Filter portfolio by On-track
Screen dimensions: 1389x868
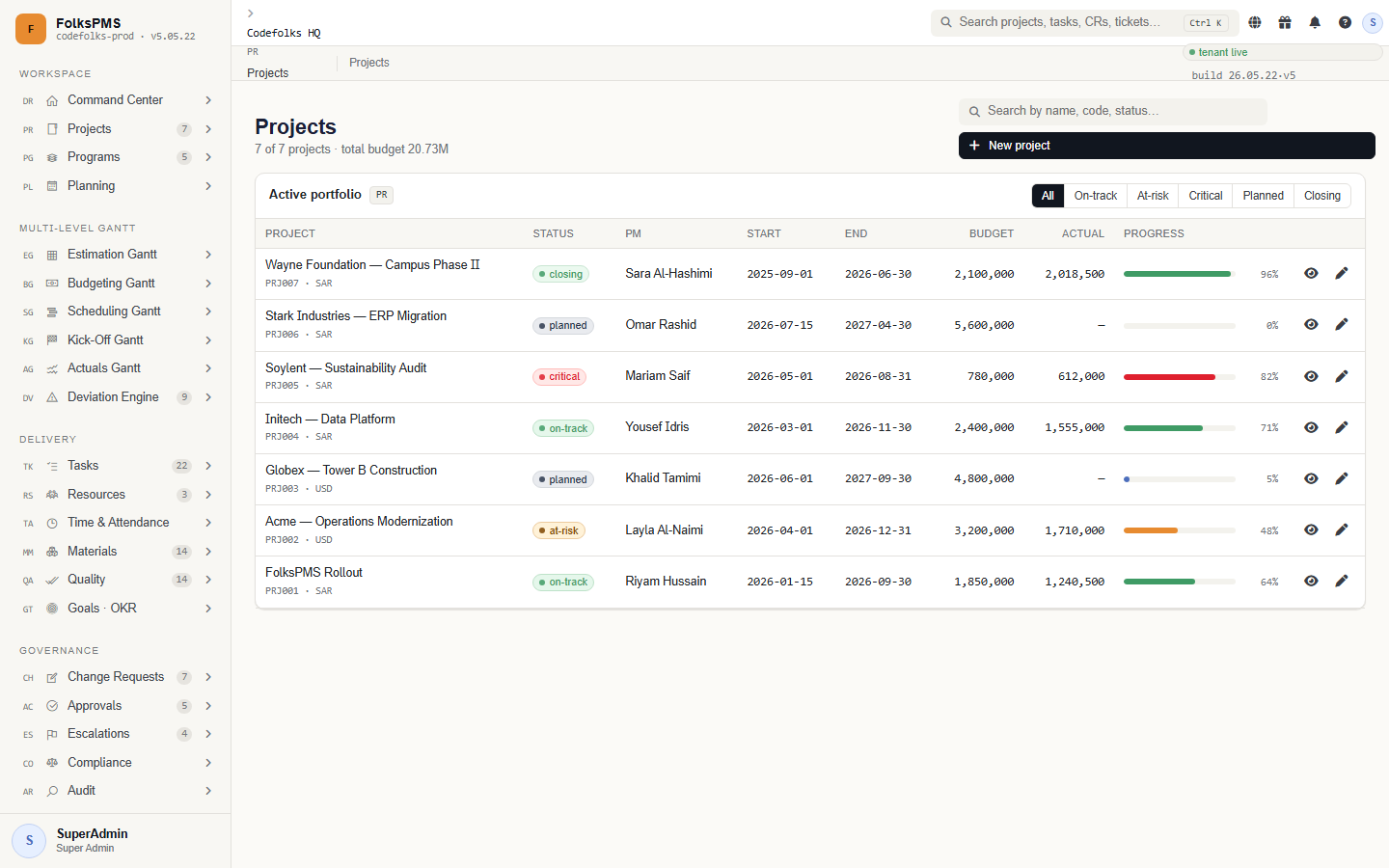pyautogui.click(x=1096, y=196)
